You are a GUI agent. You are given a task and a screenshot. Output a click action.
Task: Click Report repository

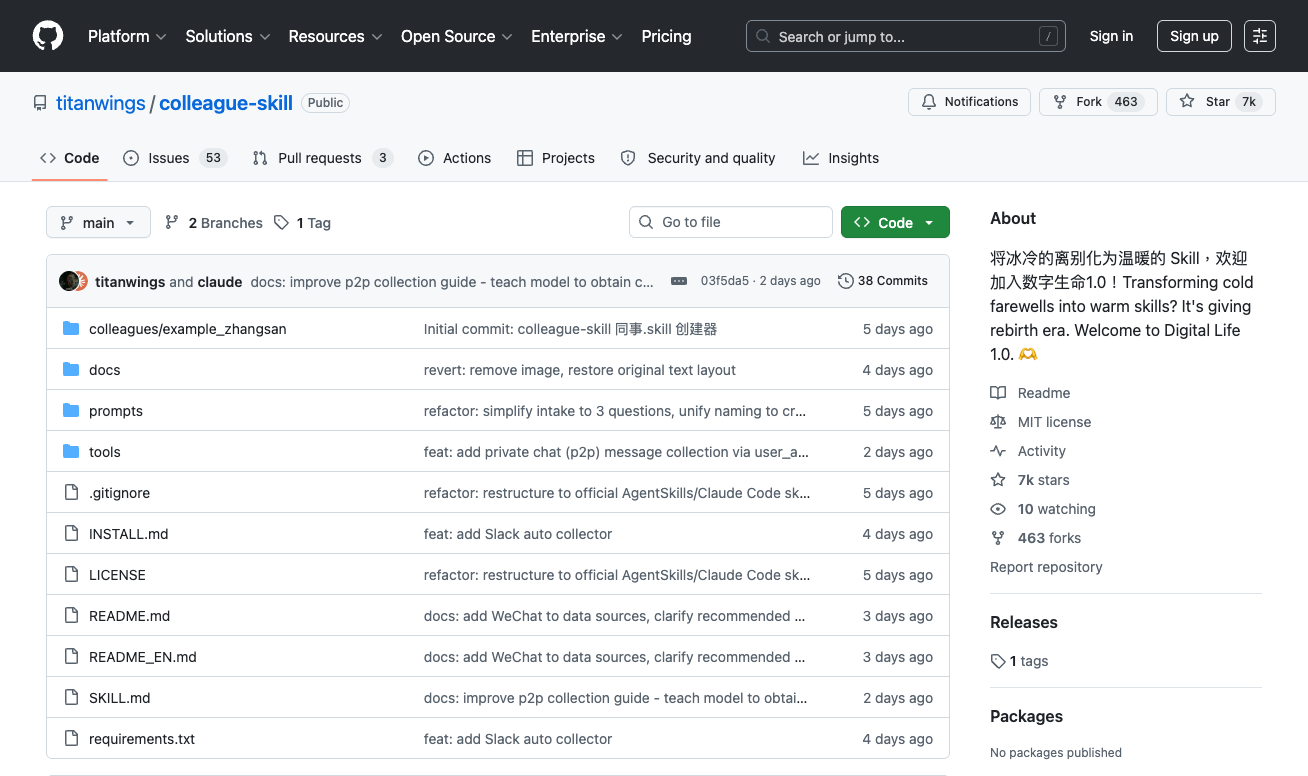(x=1046, y=567)
